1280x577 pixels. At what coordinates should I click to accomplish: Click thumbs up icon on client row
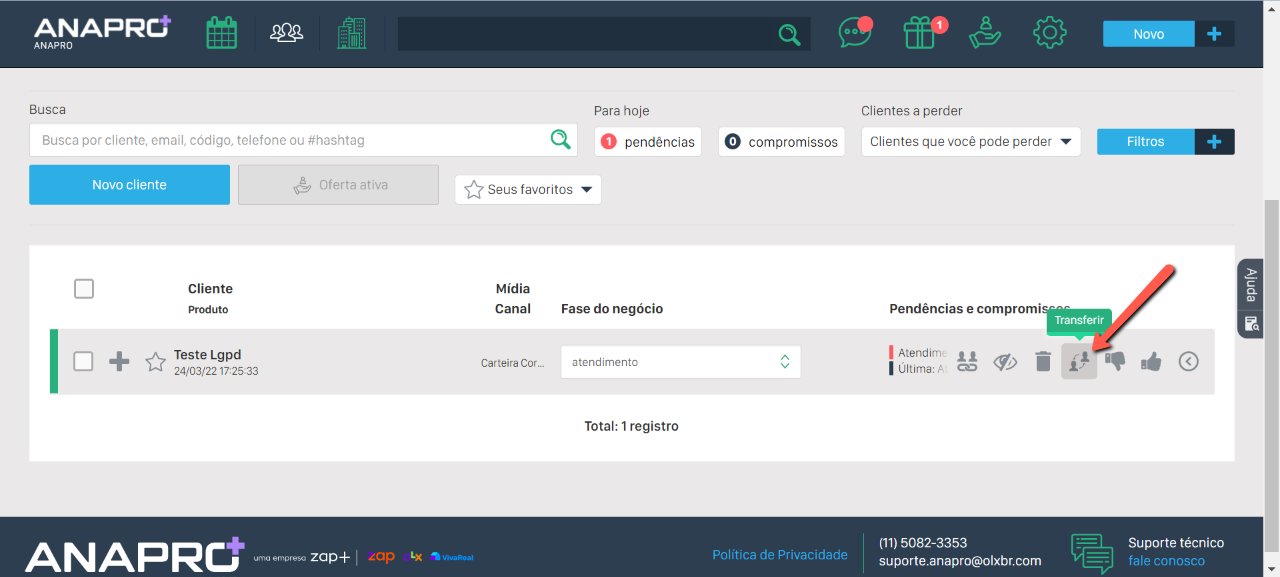pos(1151,362)
